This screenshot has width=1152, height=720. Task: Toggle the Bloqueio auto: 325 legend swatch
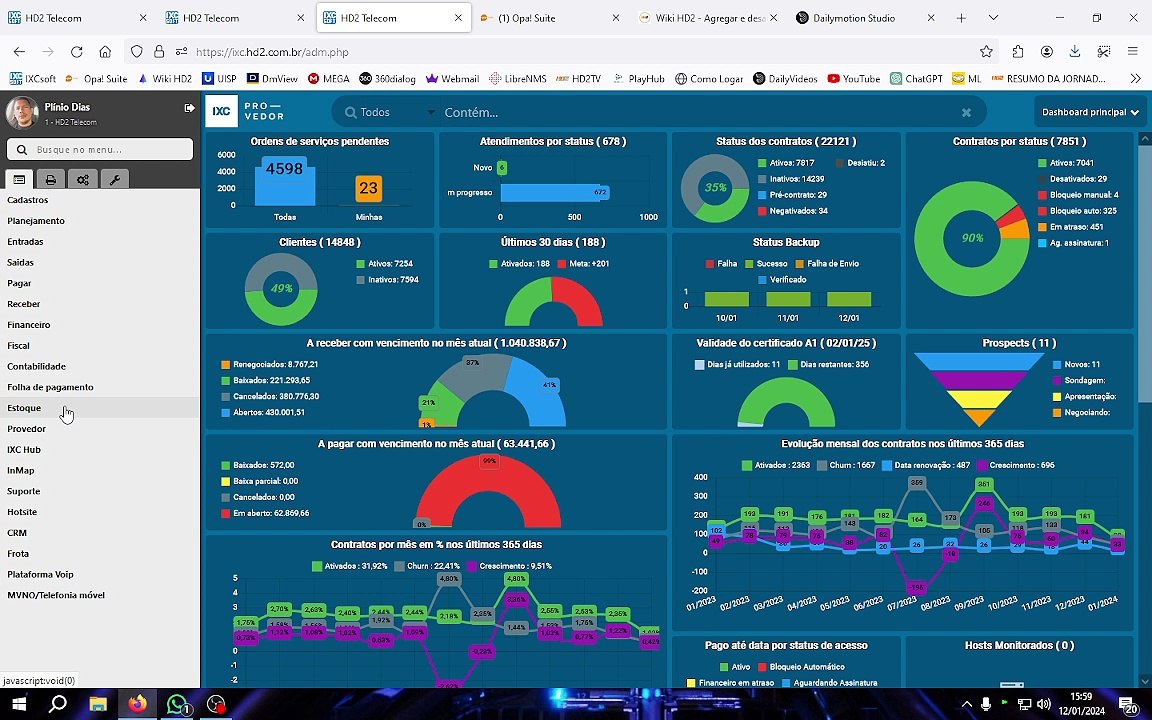tap(1043, 211)
